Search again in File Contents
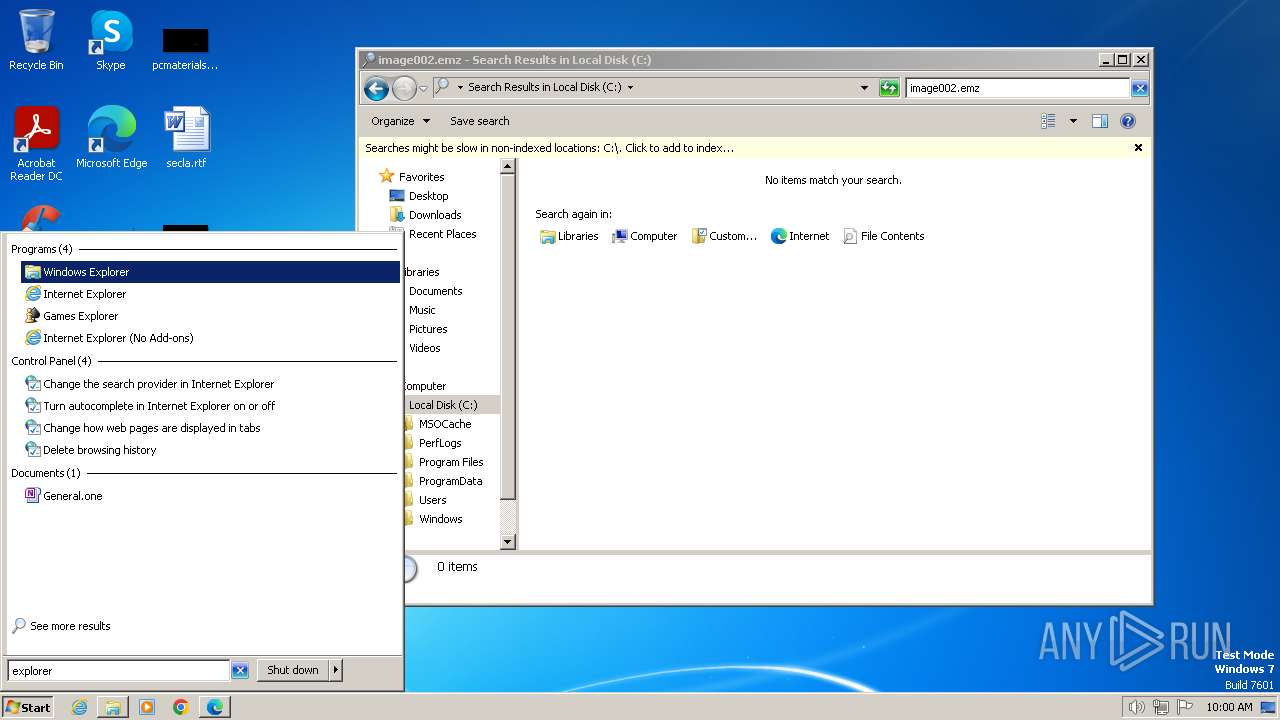This screenshot has width=1280, height=720. [884, 236]
